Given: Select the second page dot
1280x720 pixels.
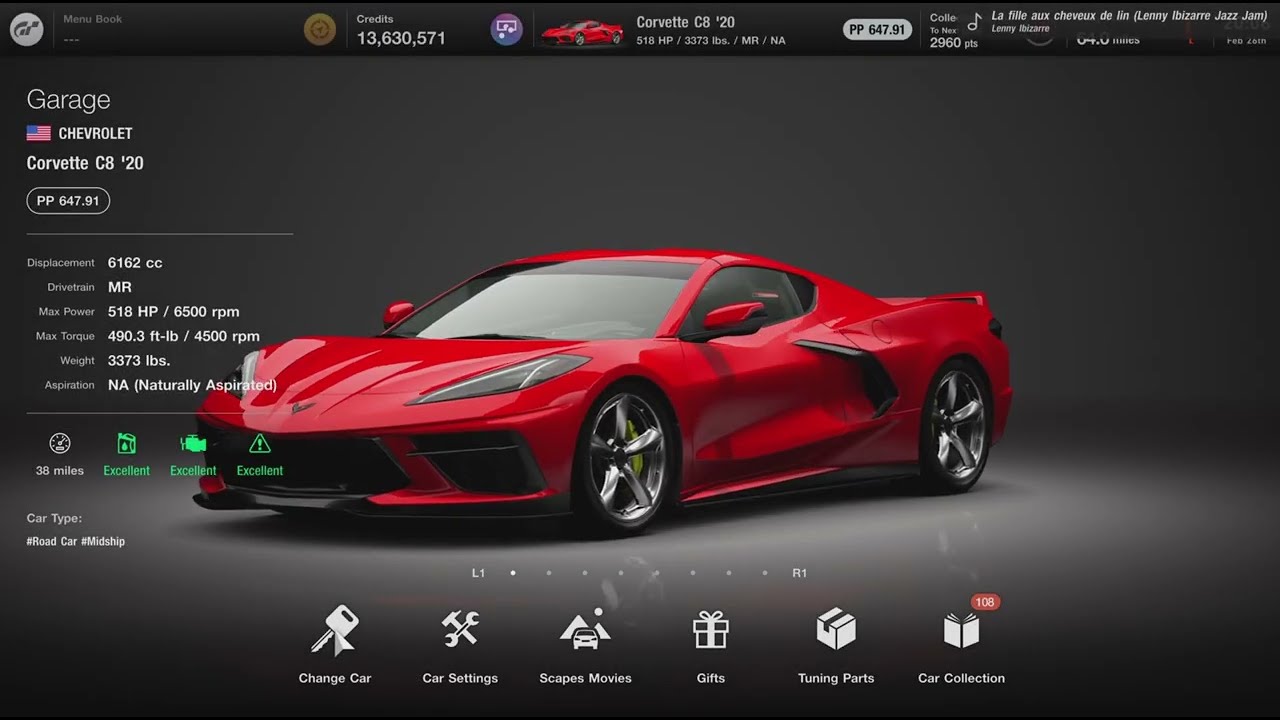Looking at the screenshot, I should coord(549,573).
